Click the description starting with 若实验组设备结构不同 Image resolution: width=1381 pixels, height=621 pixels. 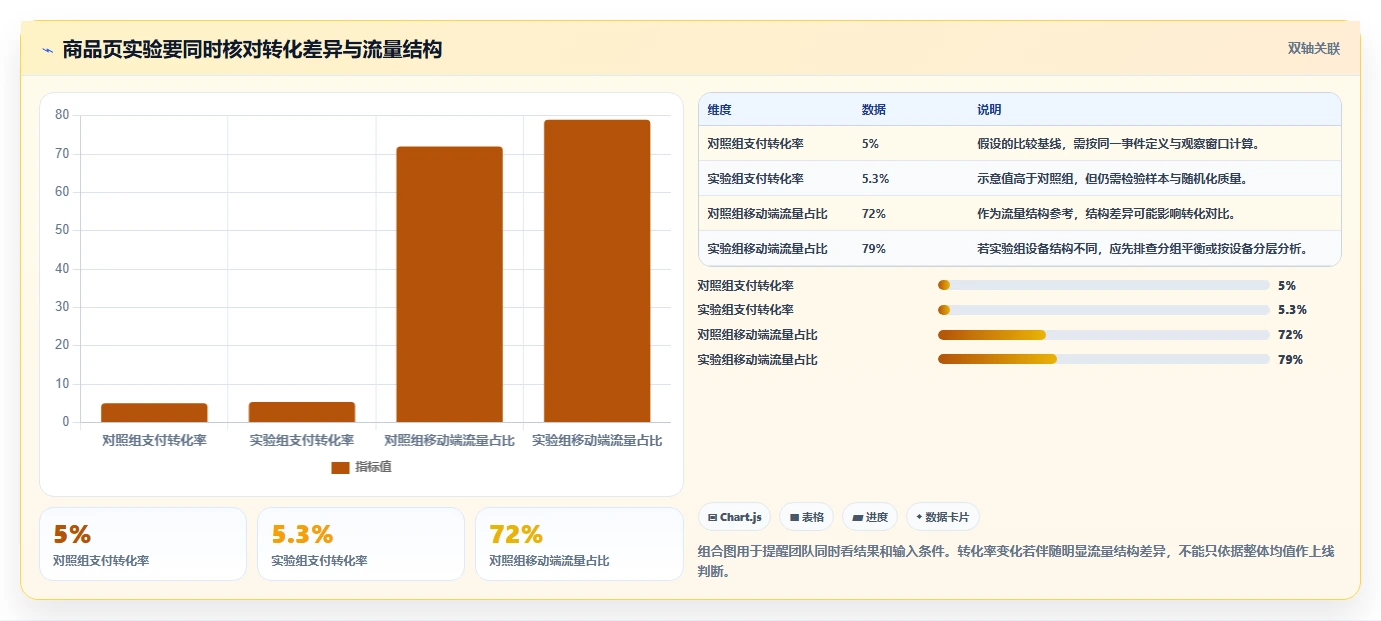click(1143, 249)
